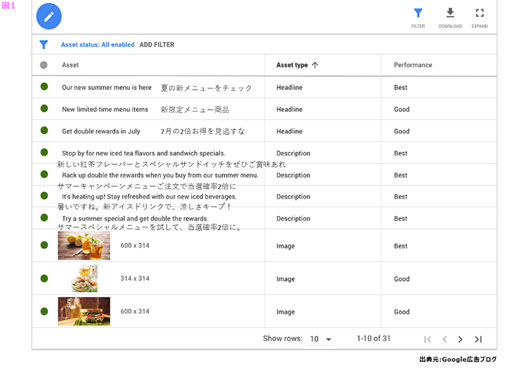
Task: Click ADD FILTER
Action: pos(157,45)
